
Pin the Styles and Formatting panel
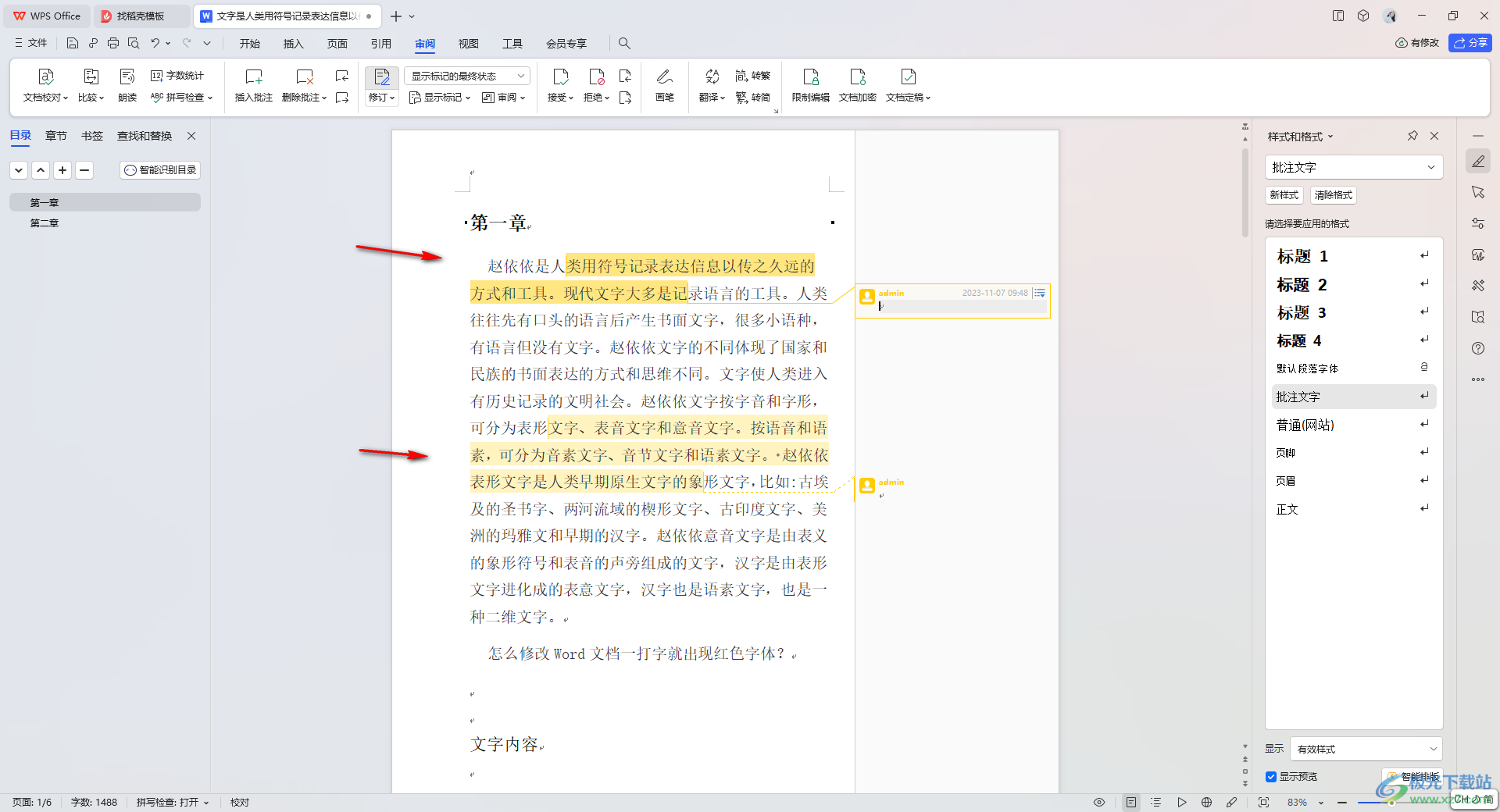(x=1412, y=136)
